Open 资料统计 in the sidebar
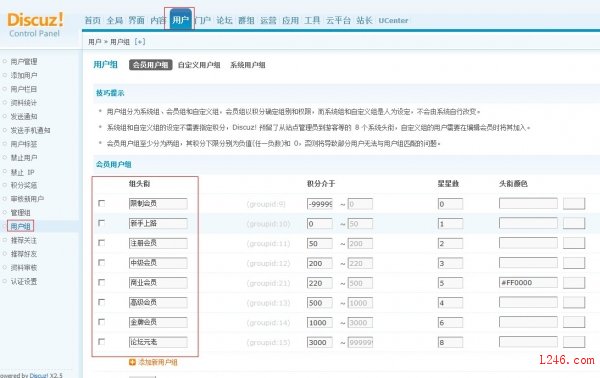Viewport: 600px width, 378px height. 24,103
